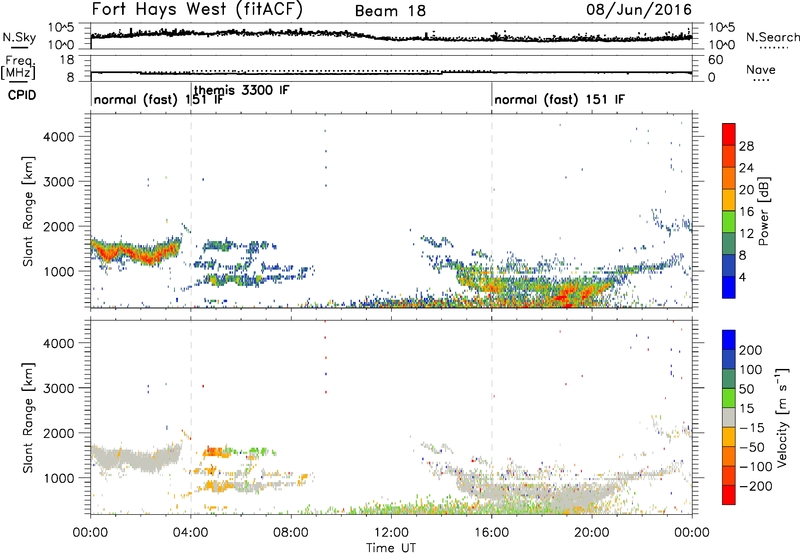Image resolution: width=800 pixels, height=554 pixels.
Task: Click the '20:00' time axis tick label
Action: pos(592,533)
